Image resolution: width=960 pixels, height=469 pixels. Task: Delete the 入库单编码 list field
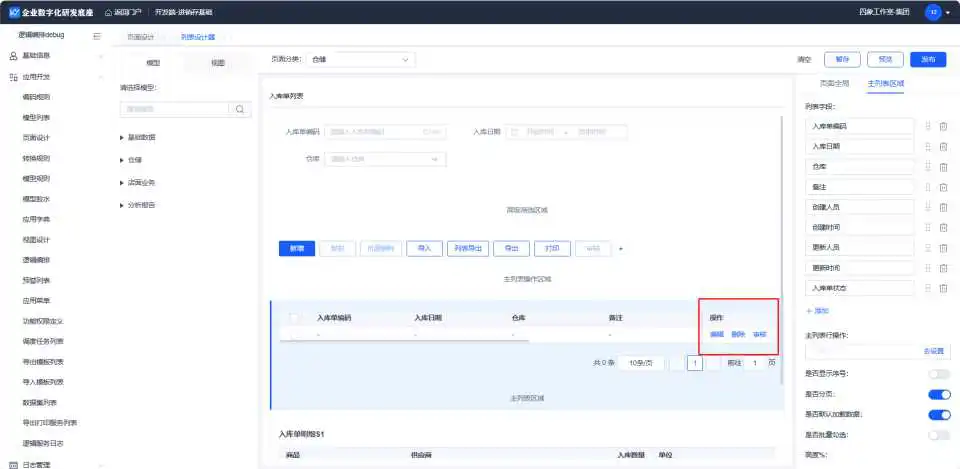pos(943,126)
